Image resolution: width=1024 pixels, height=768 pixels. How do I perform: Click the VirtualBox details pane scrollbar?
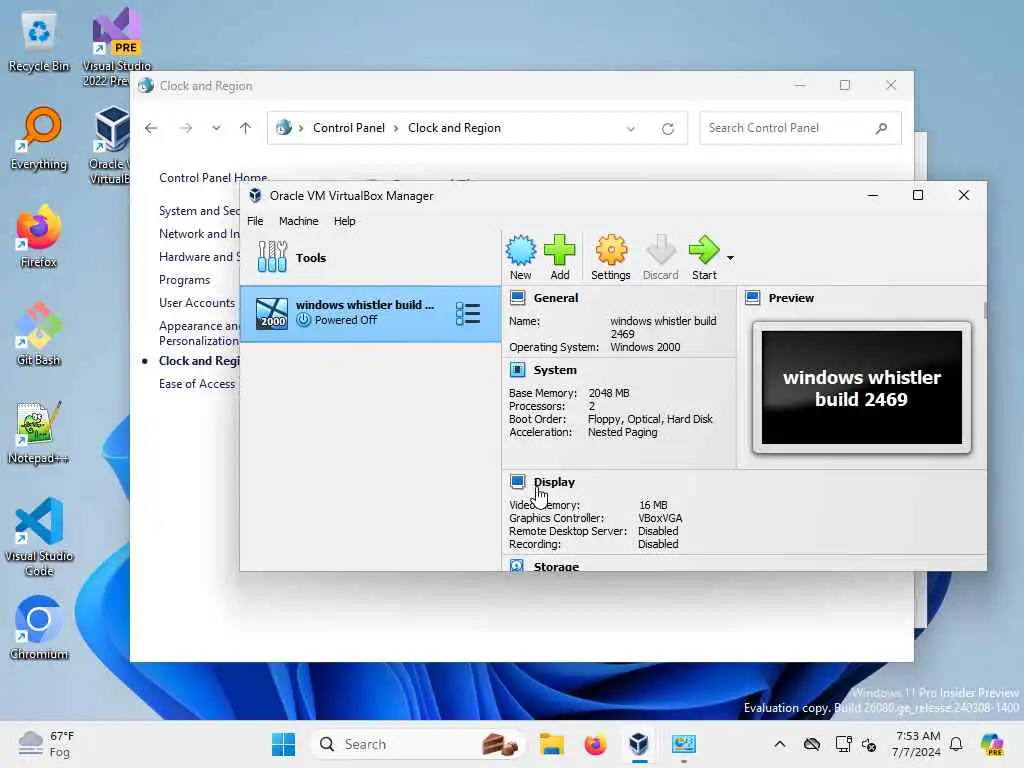[x=984, y=310]
